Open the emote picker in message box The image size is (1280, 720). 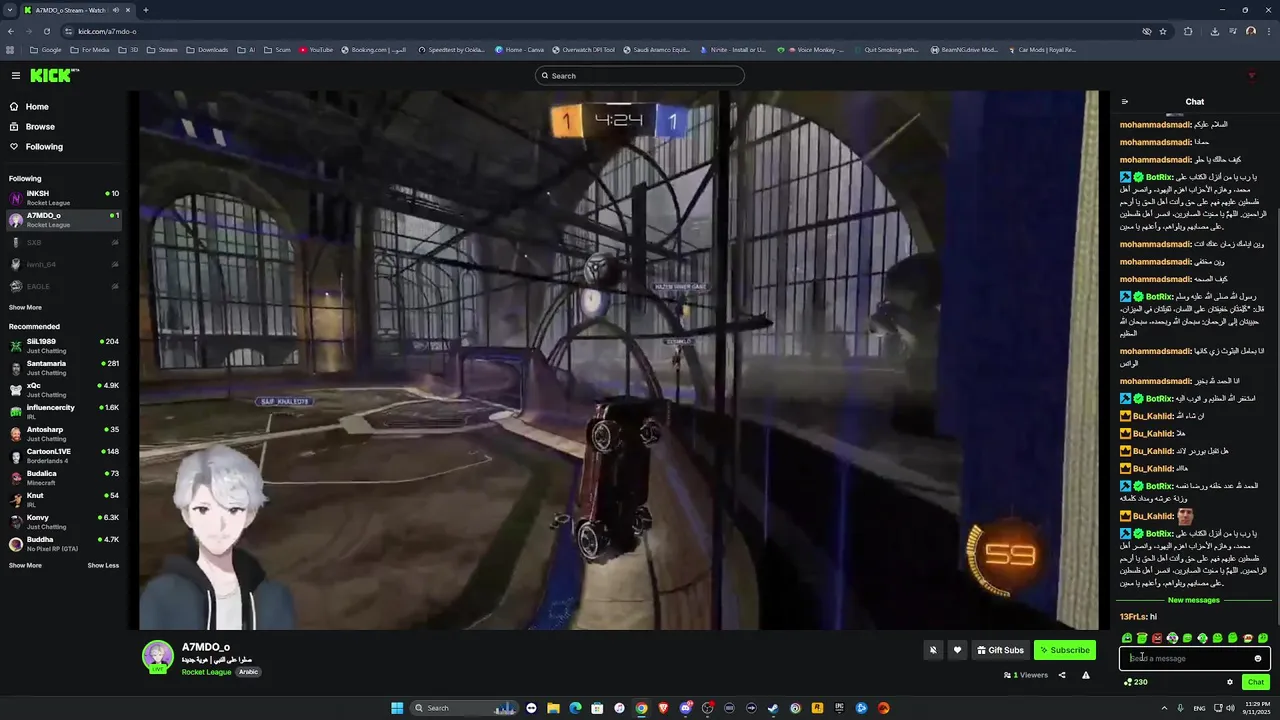(1258, 658)
